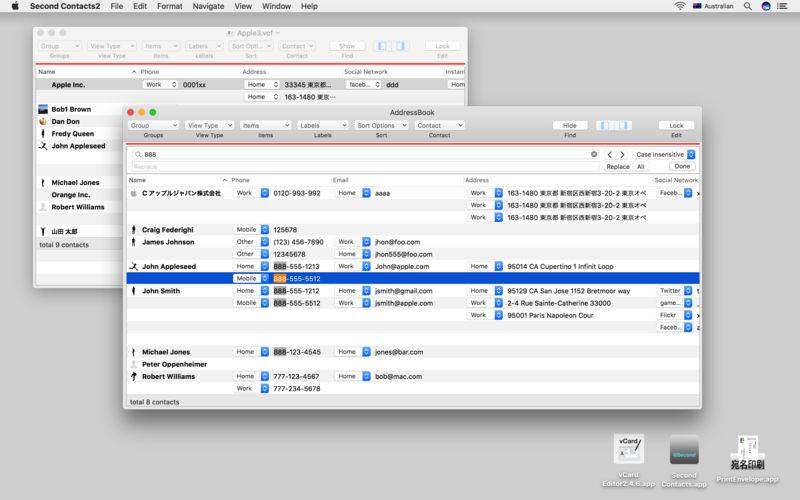800x500 pixels.
Task: Go to next search match
Action: (x=622, y=154)
